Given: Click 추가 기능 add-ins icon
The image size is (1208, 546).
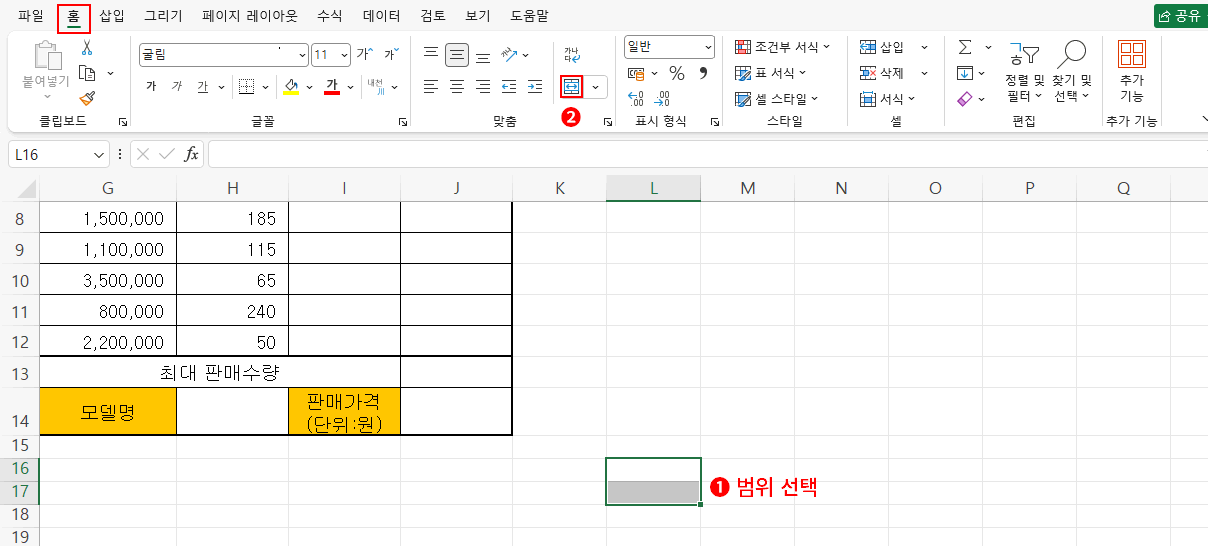Looking at the screenshot, I should click(x=1131, y=72).
